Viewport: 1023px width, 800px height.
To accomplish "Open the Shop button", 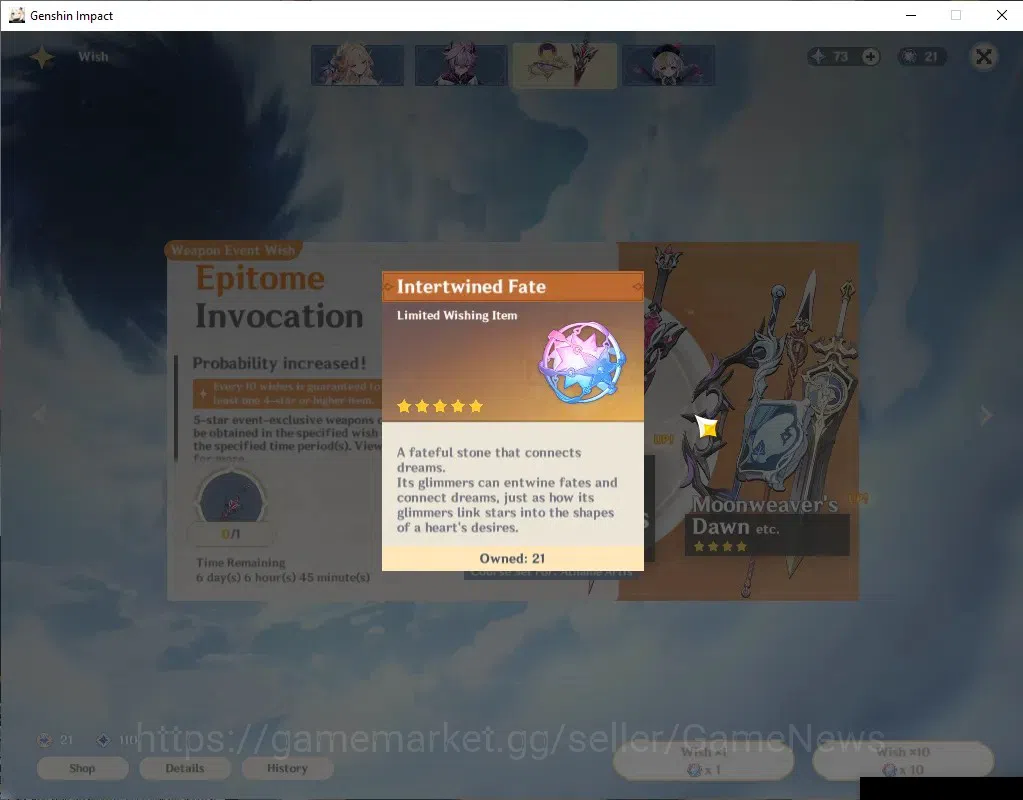I will click(x=82, y=768).
